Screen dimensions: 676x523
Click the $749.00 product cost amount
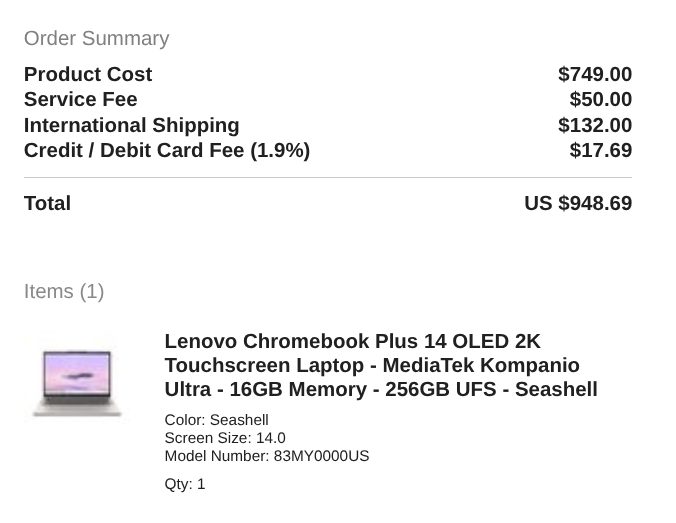(x=595, y=74)
